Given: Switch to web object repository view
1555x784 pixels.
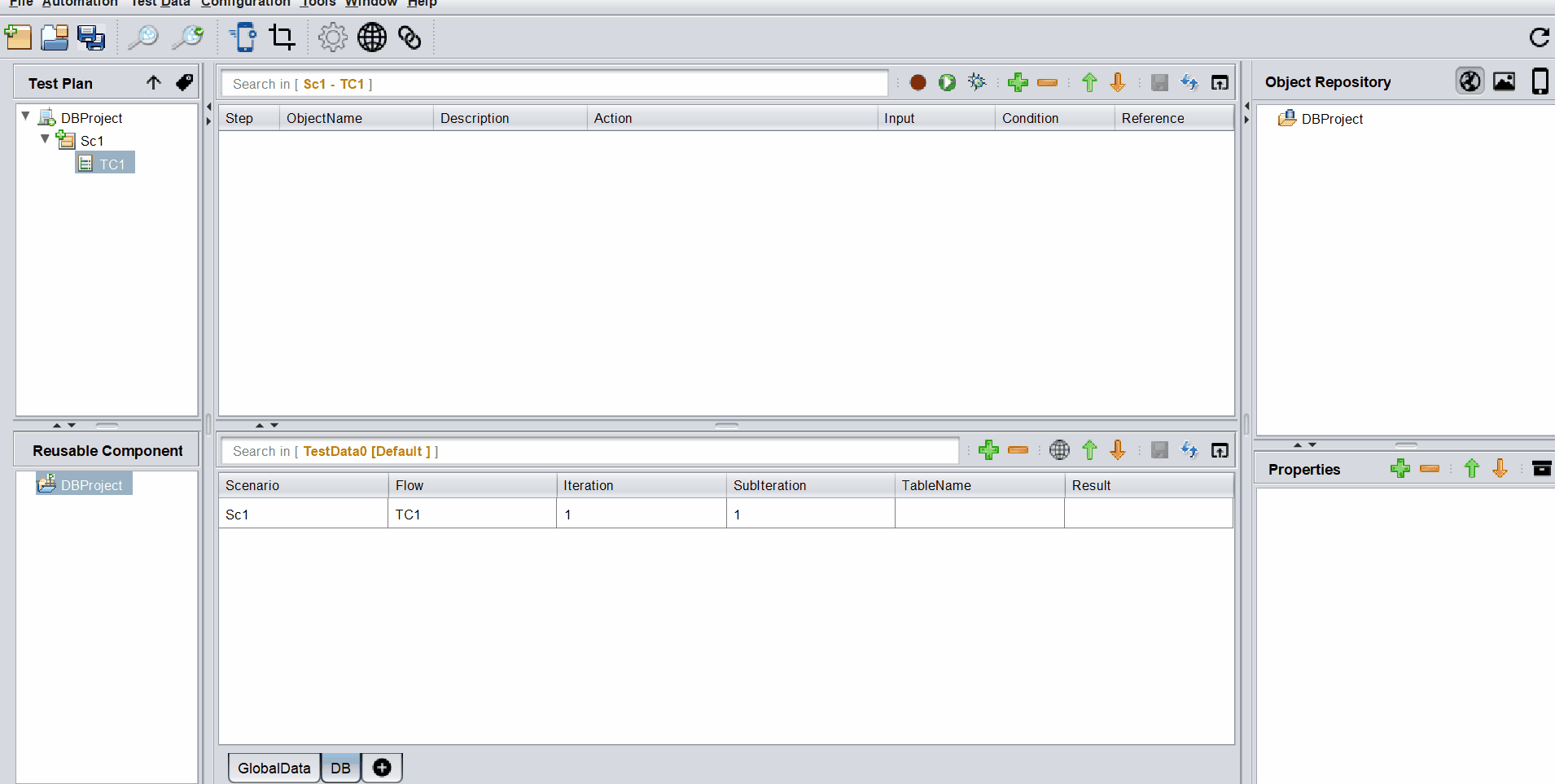Looking at the screenshot, I should 1470,81.
